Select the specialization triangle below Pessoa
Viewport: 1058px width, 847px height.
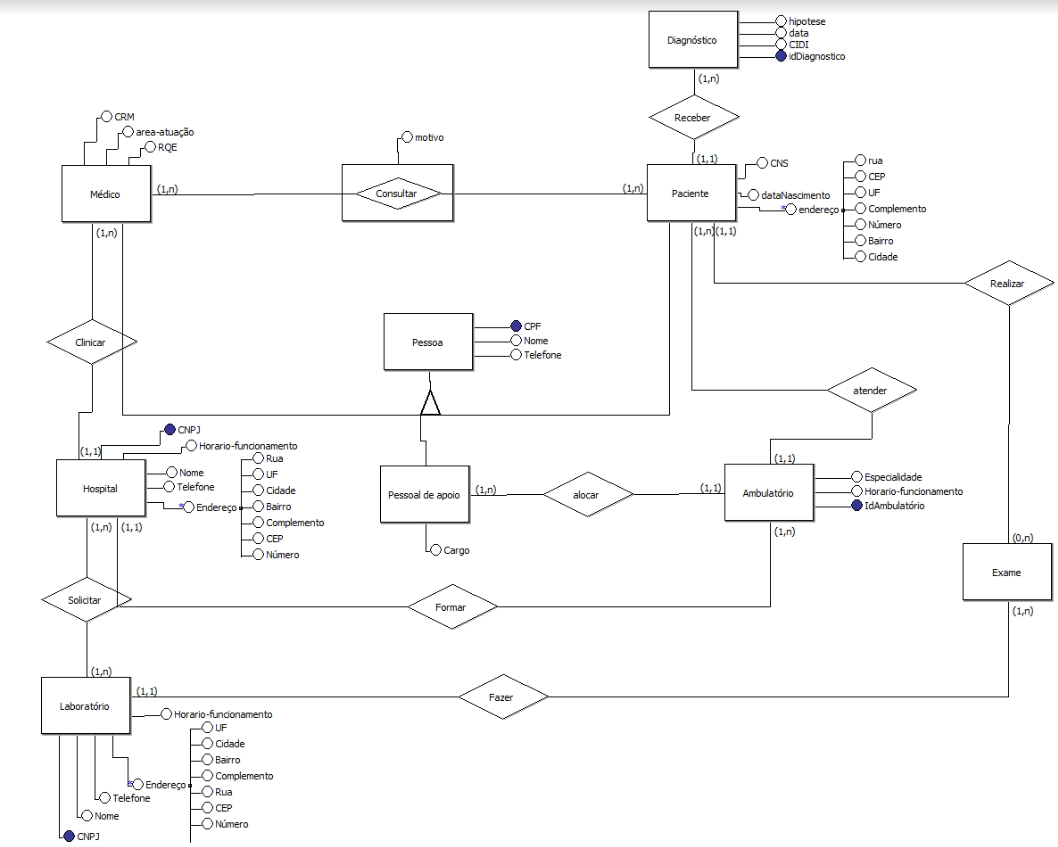(430, 404)
